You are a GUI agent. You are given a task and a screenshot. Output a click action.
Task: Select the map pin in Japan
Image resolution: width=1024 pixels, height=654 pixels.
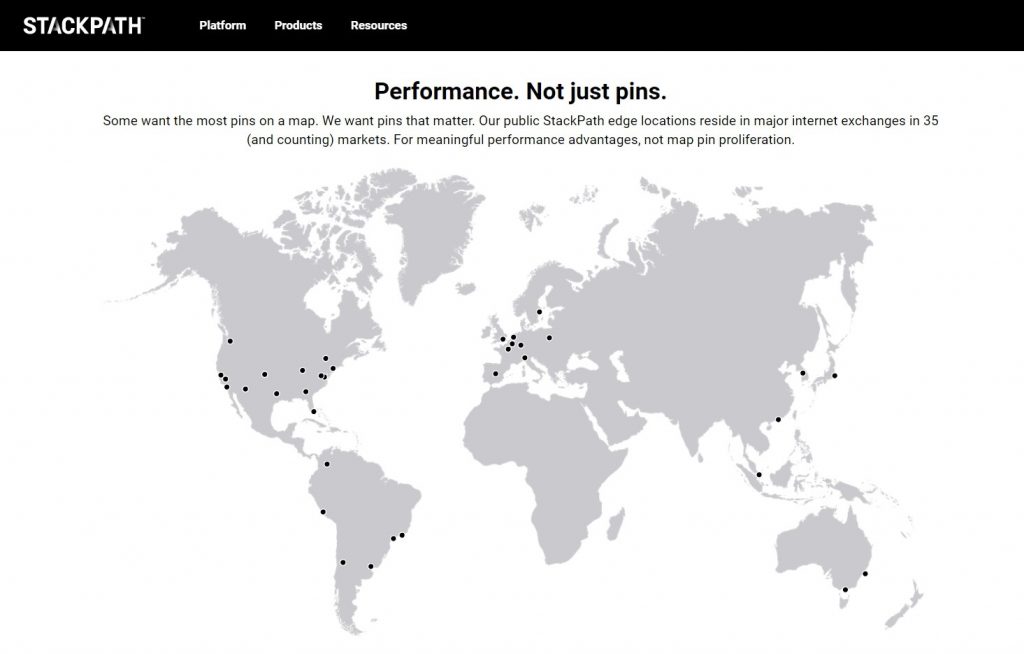point(835,375)
